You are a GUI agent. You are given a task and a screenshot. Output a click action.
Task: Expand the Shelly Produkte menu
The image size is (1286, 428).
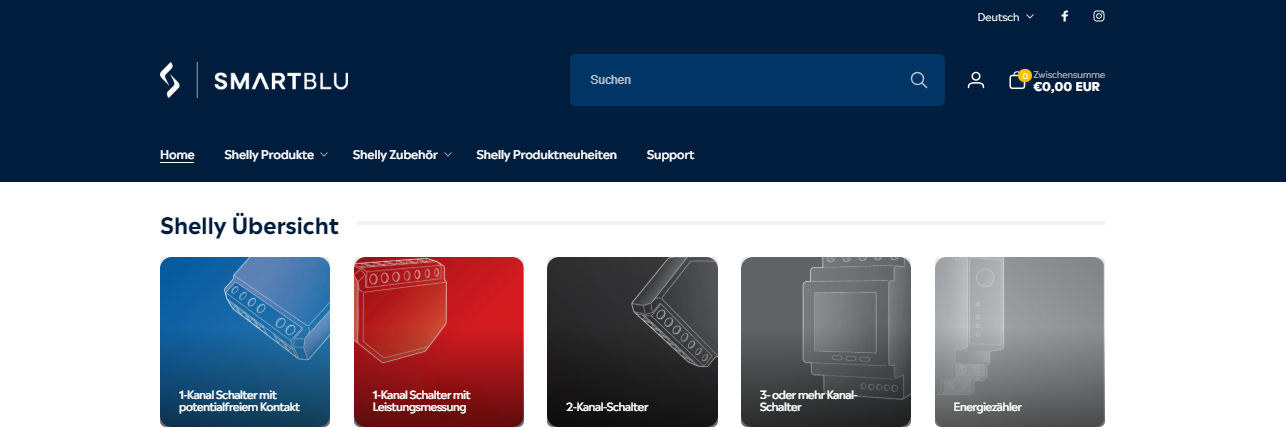point(275,155)
